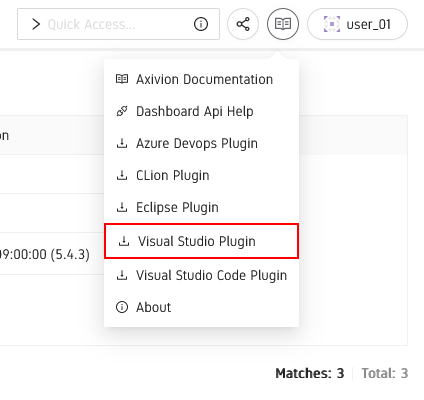
Task: Click the info icon beside About
Action: (122, 307)
